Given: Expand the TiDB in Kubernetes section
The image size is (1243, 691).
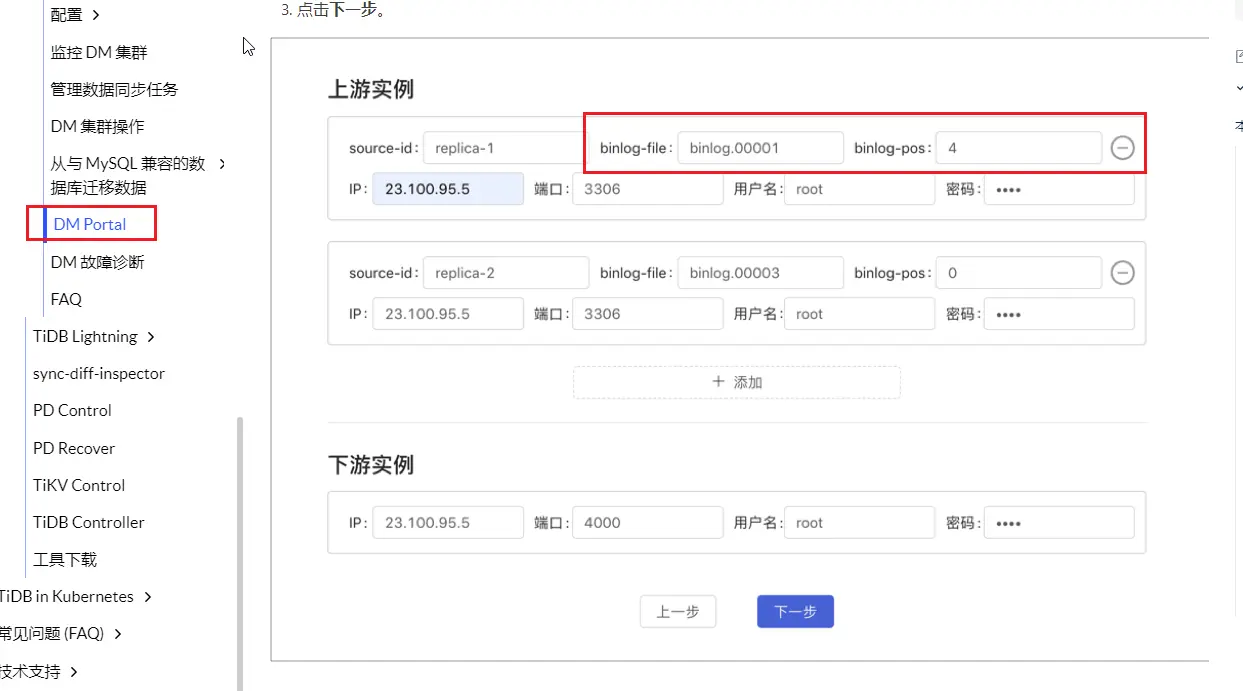Looking at the screenshot, I should [x=148, y=597].
